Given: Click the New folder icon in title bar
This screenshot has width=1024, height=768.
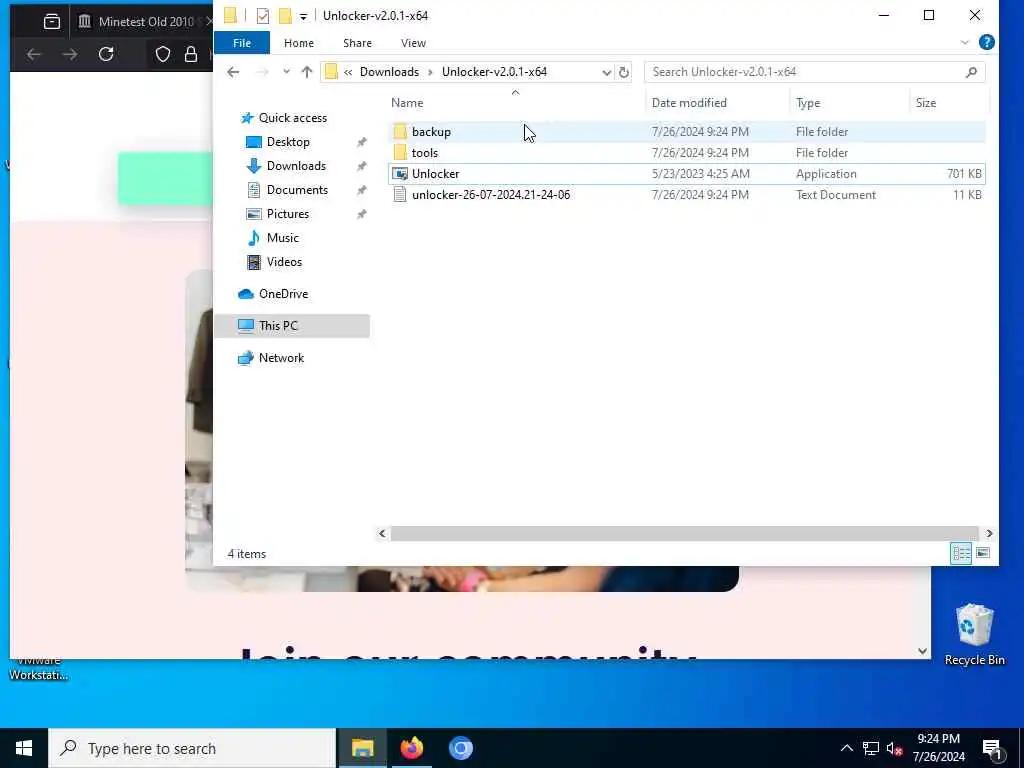Looking at the screenshot, I should (285, 16).
